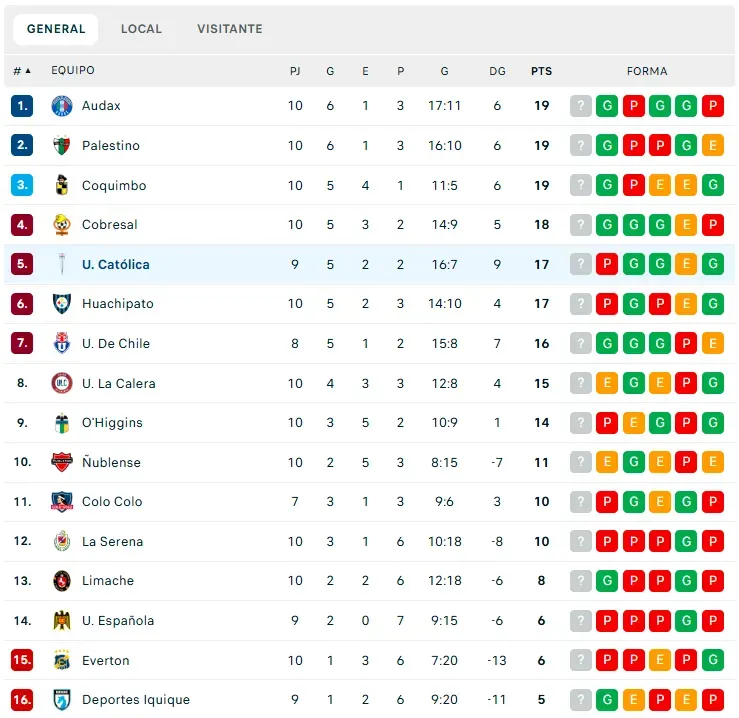Click the Audax team crest icon

pyautogui.click(x=62, y=106)
